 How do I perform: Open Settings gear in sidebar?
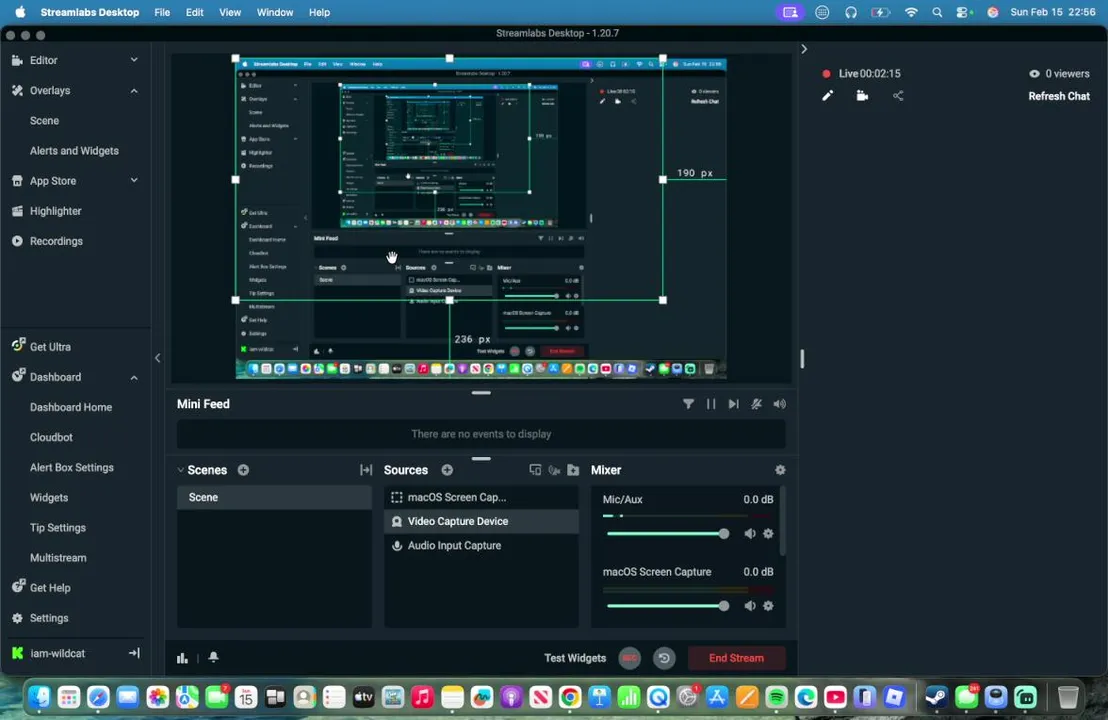tap(49, 618)
